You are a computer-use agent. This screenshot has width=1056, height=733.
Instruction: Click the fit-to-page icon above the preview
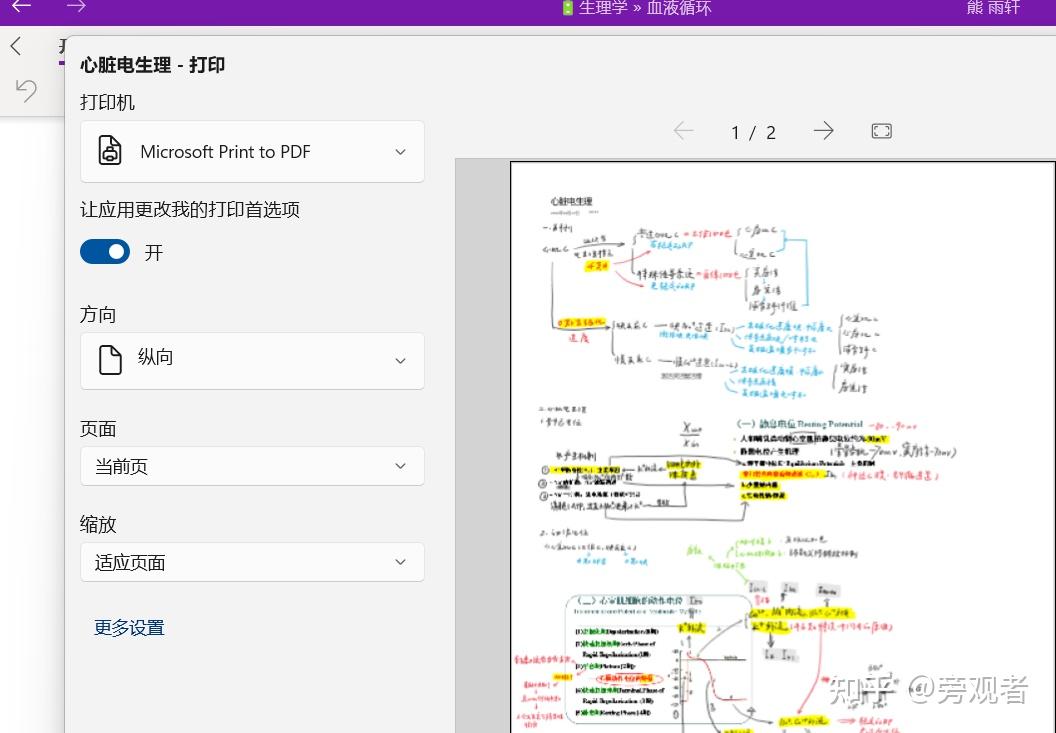pyautogui.click(x=881, y=130)
